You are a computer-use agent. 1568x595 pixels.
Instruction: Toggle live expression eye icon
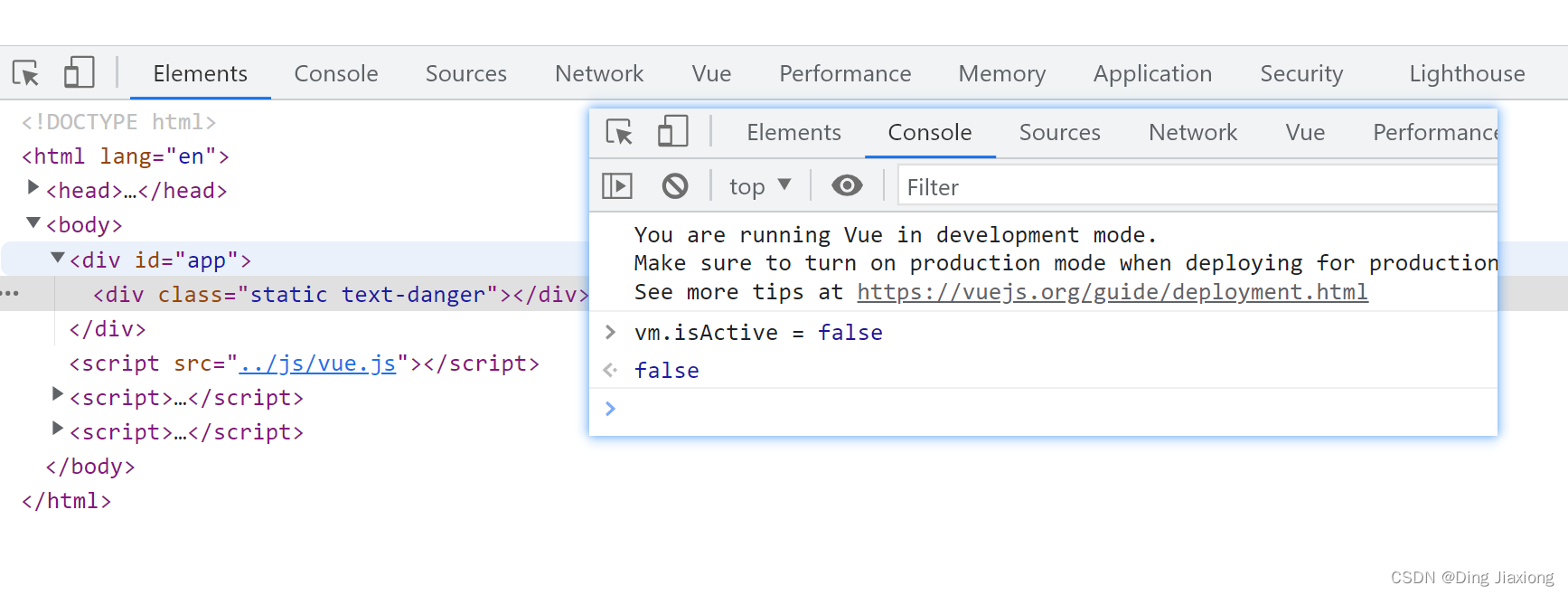[x=847, y=185]
